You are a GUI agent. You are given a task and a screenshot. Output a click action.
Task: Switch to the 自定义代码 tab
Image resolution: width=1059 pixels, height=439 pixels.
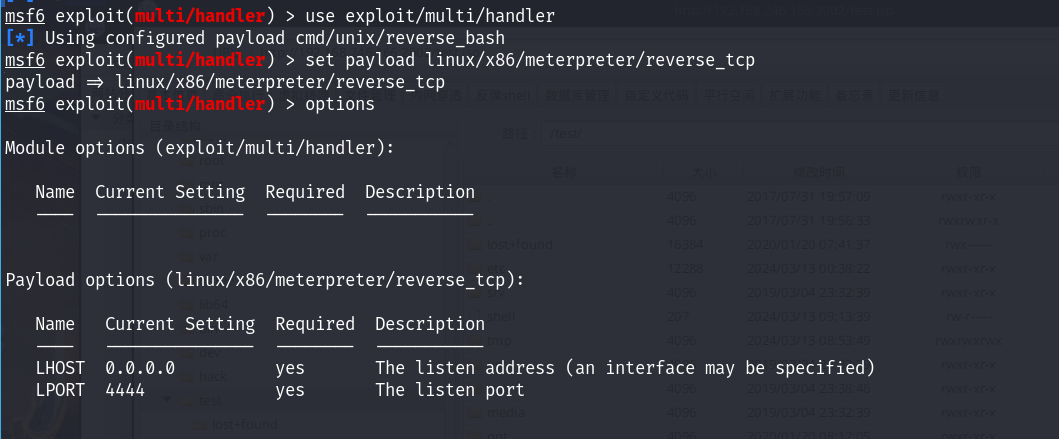point(656,96)
